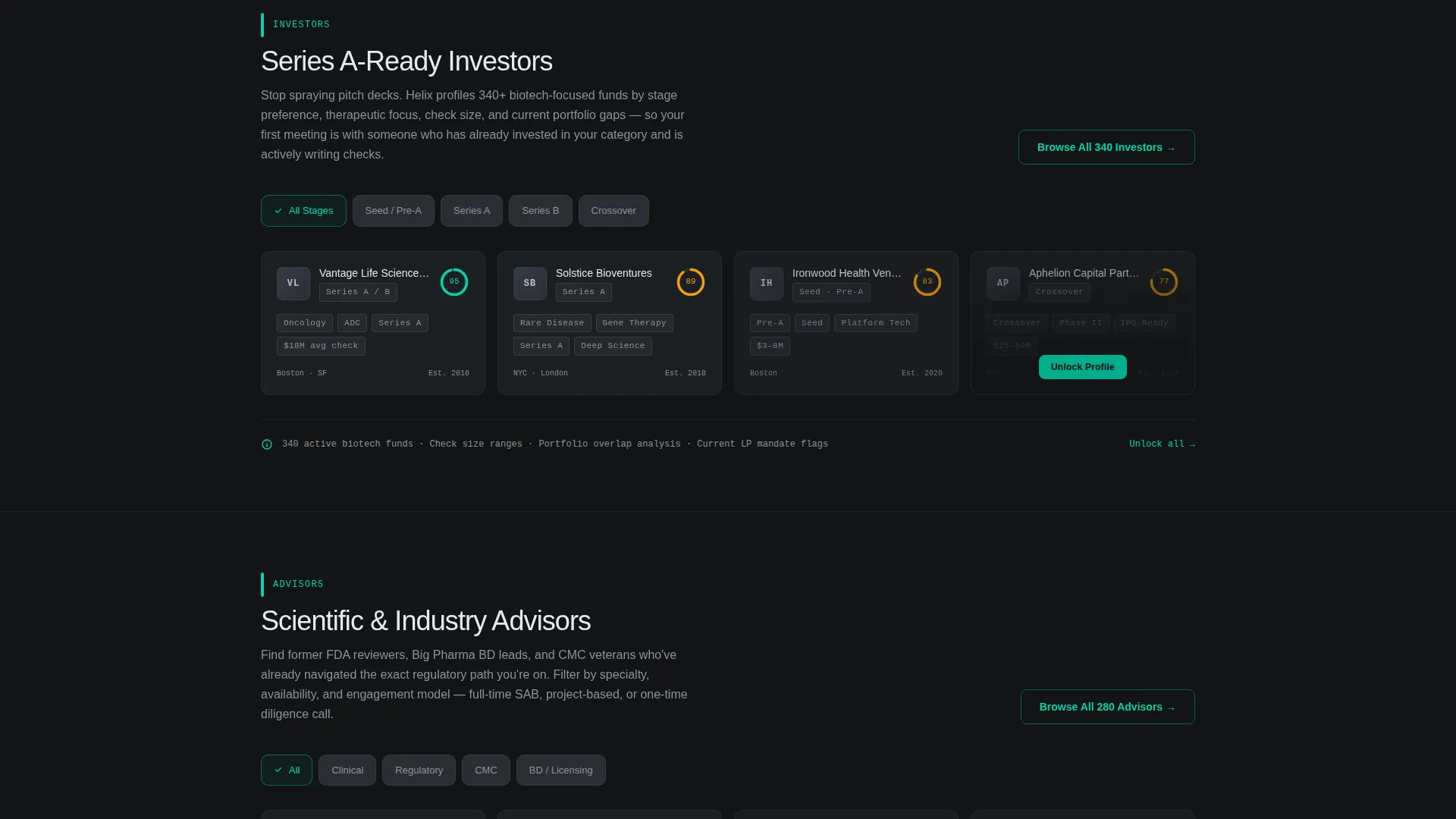Click the Series A / B badge

coord(358,292)
